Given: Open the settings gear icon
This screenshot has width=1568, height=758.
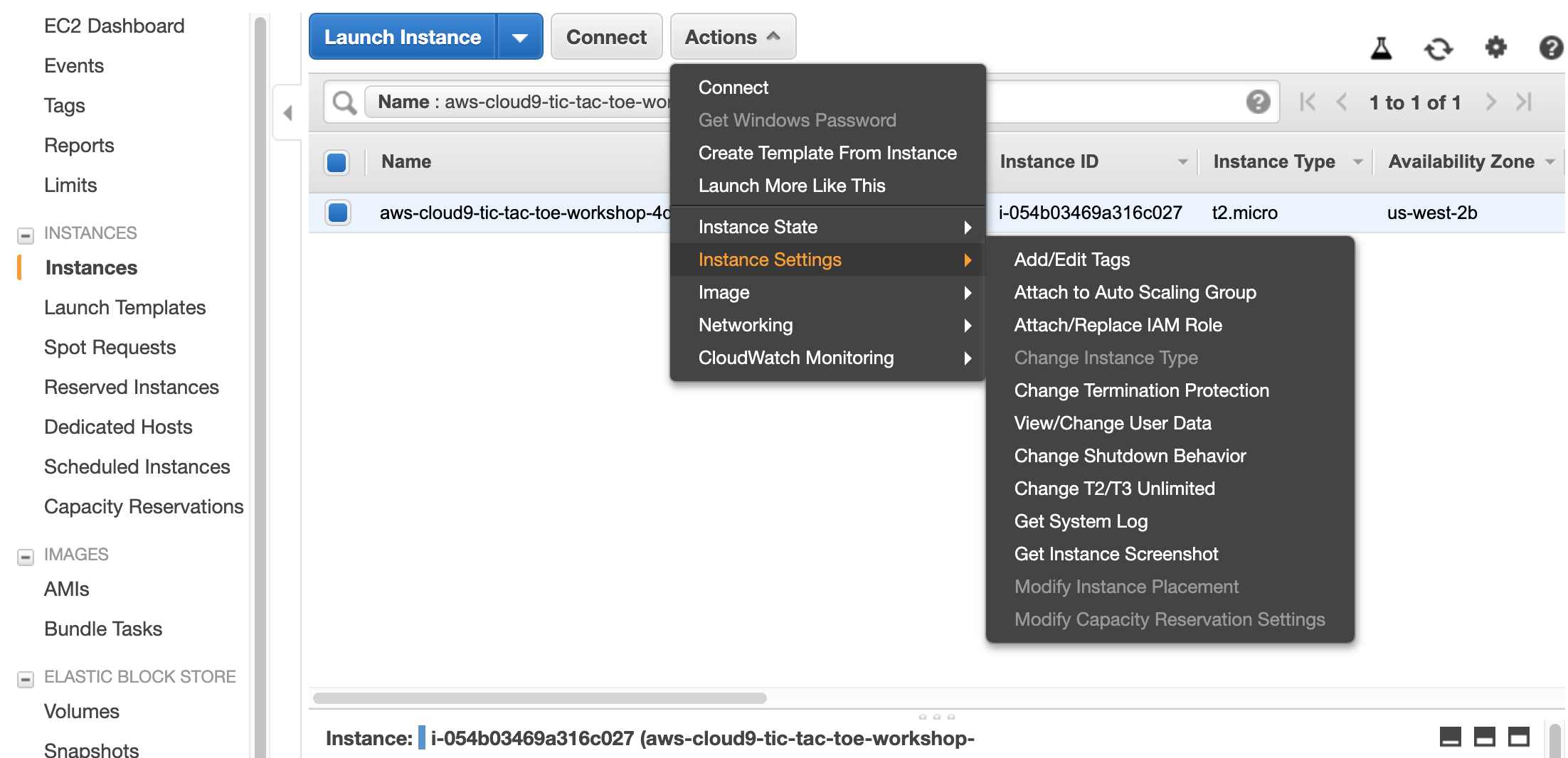Looking at the screenshot, I should click(1495, 48).
